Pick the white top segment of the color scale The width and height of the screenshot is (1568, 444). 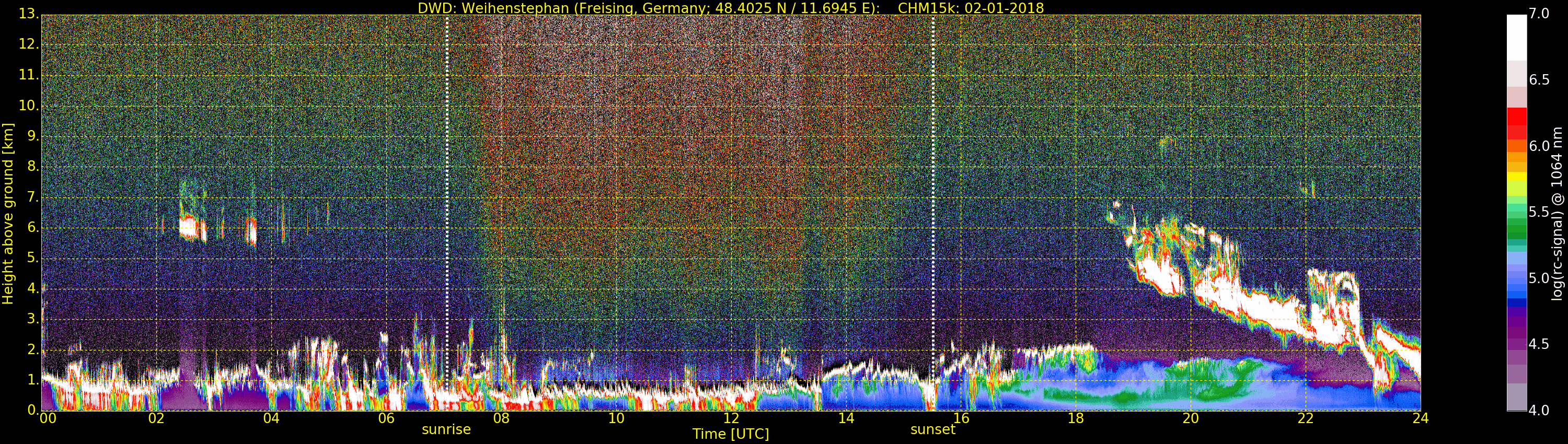pyautogui.click(x=1516, y=37)
